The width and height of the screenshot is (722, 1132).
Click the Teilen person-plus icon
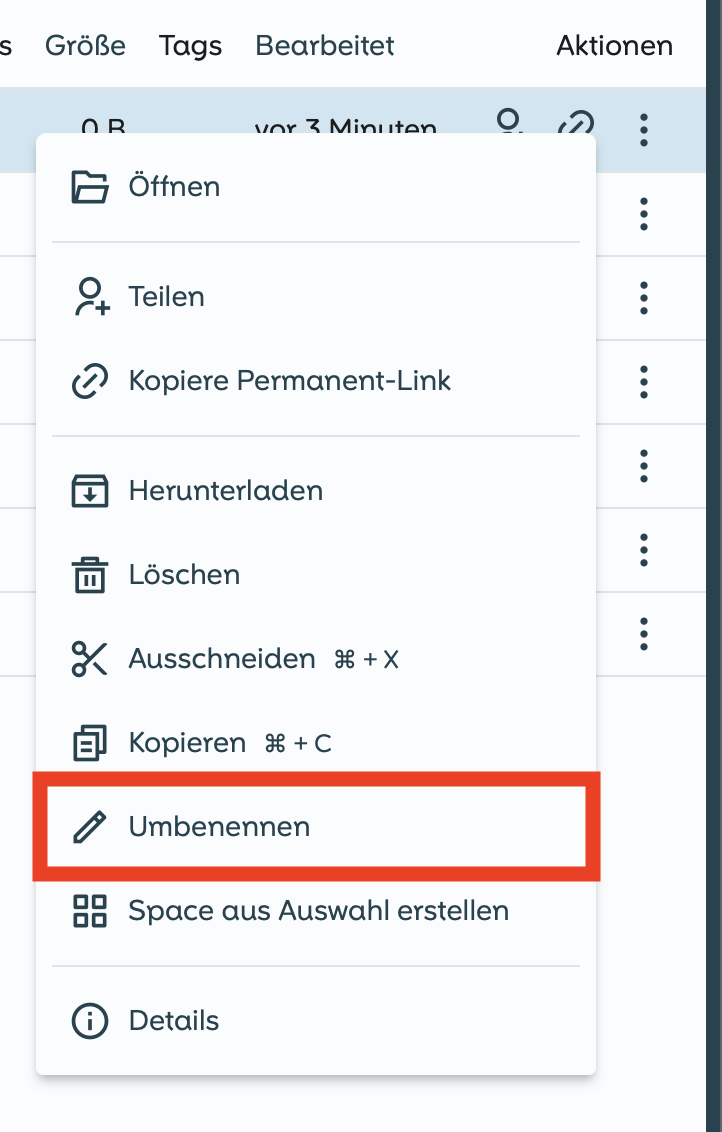[90, 297]
